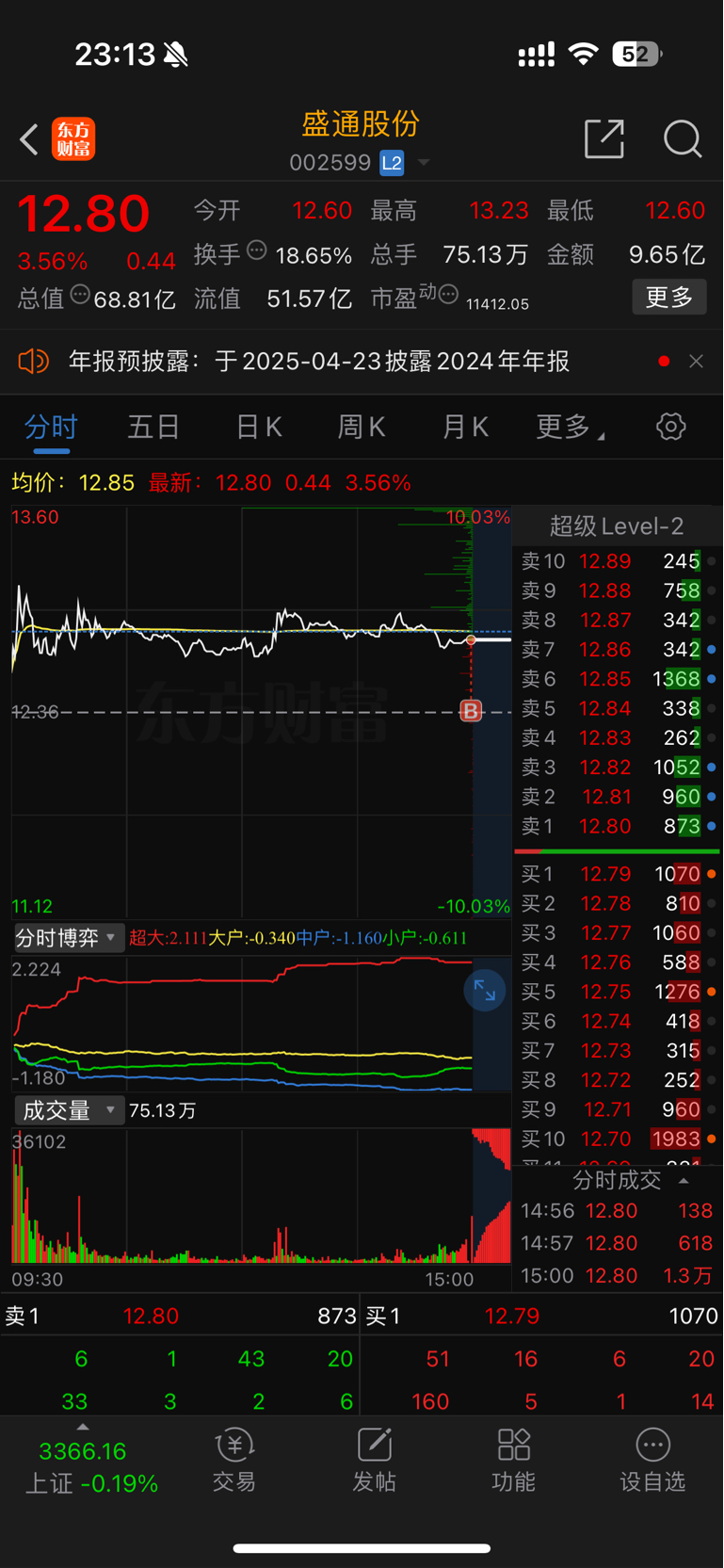Tap the info icon next to 市盈动
724x1568 pixels.
point(449,294)
